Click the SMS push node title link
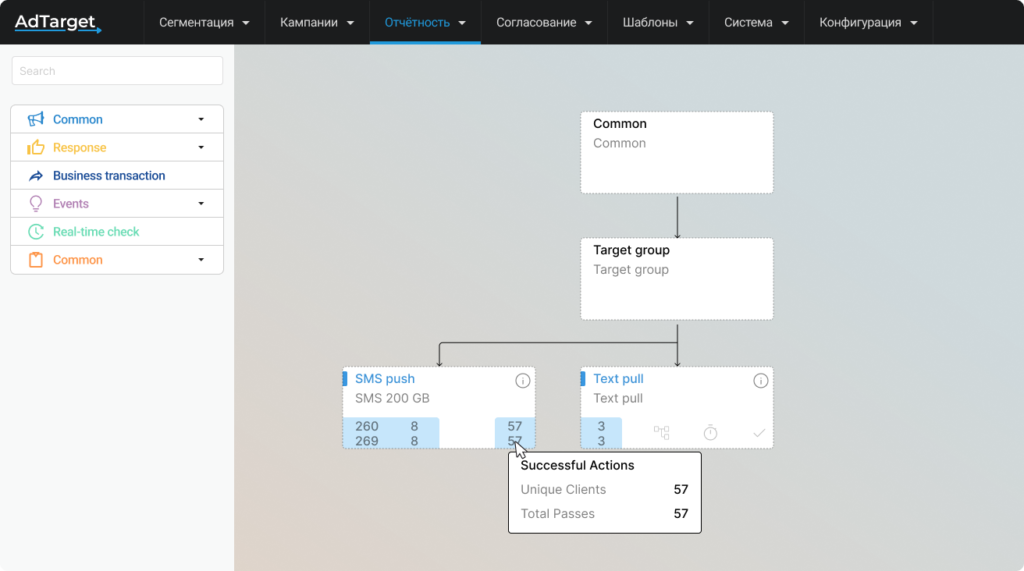Viewport: 1024px width, 571px height. coord(385,379)
